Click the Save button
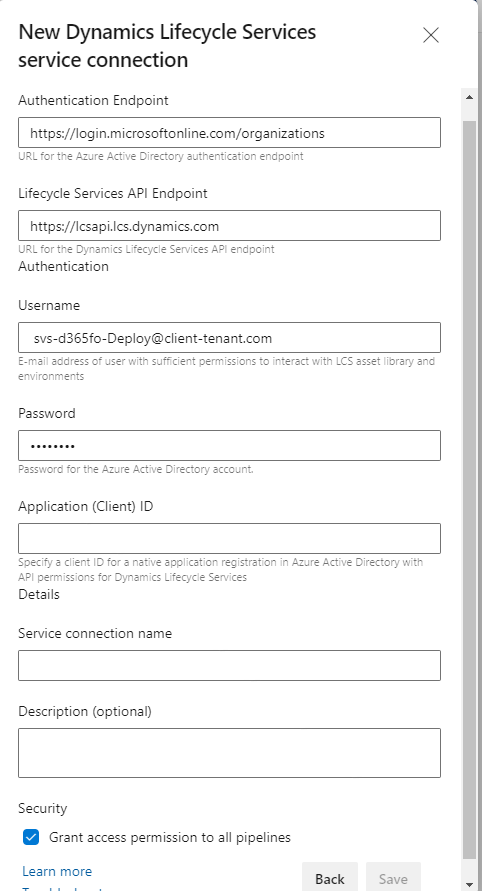The width and height of the screenshot is (482, 891). (393, 878)
